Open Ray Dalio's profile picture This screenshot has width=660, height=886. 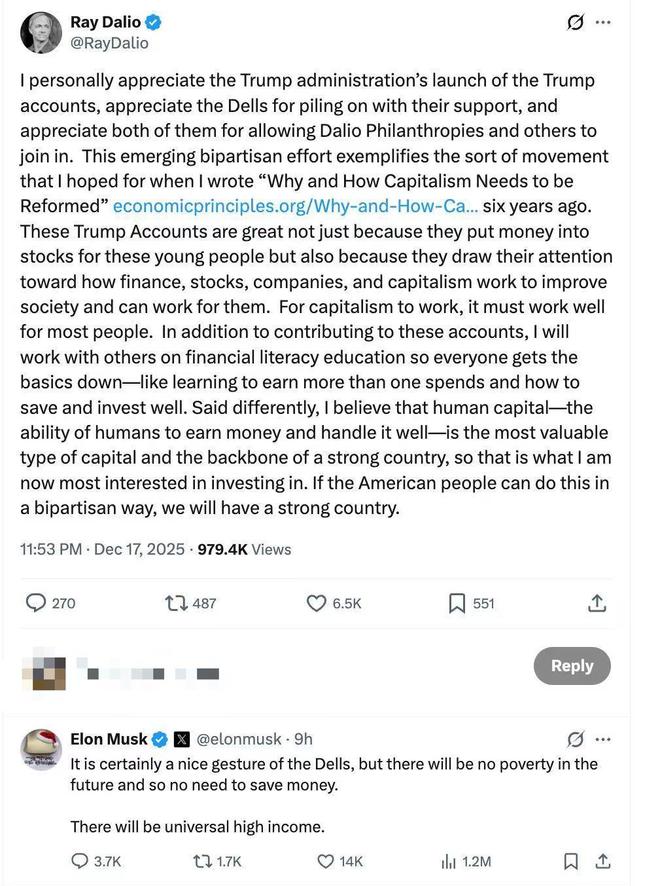click(41, 33)
